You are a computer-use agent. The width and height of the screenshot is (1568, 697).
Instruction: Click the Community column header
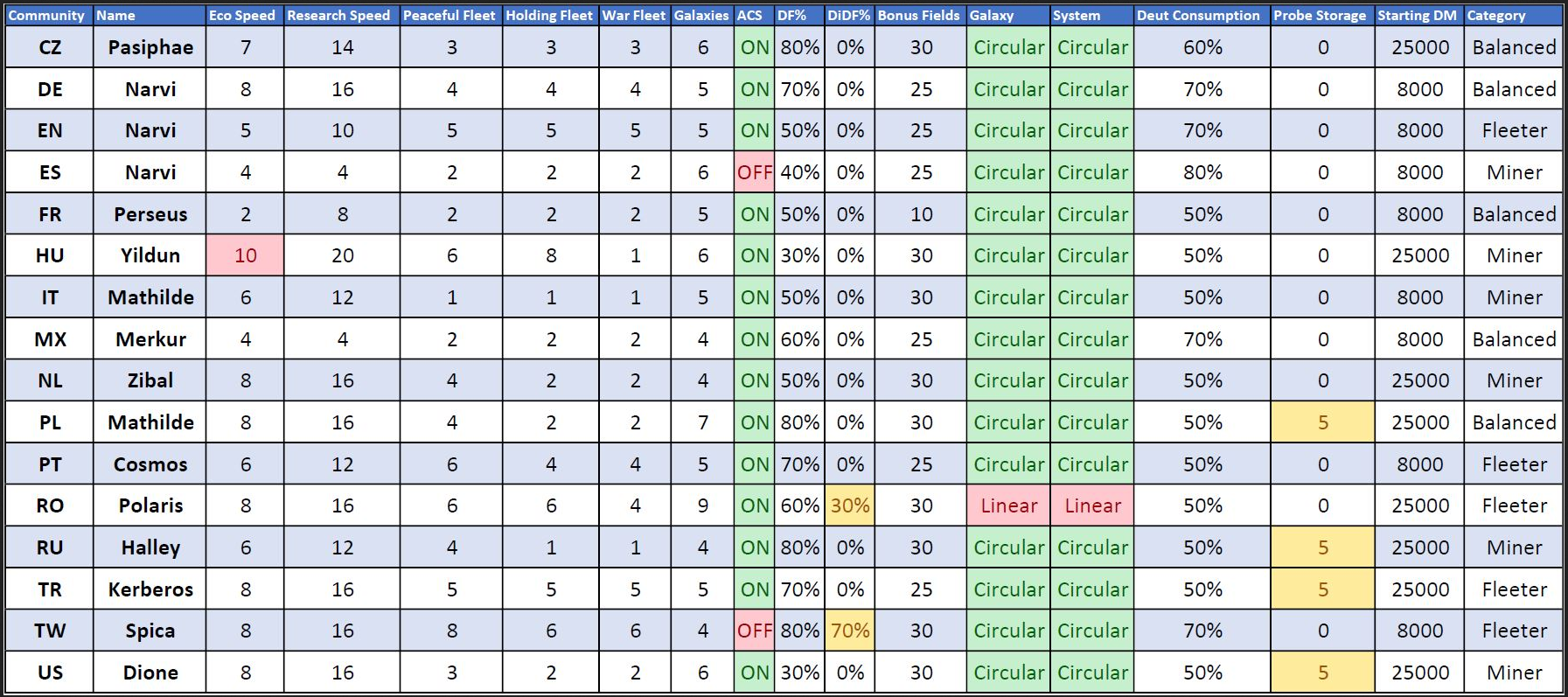pos(46,15)
